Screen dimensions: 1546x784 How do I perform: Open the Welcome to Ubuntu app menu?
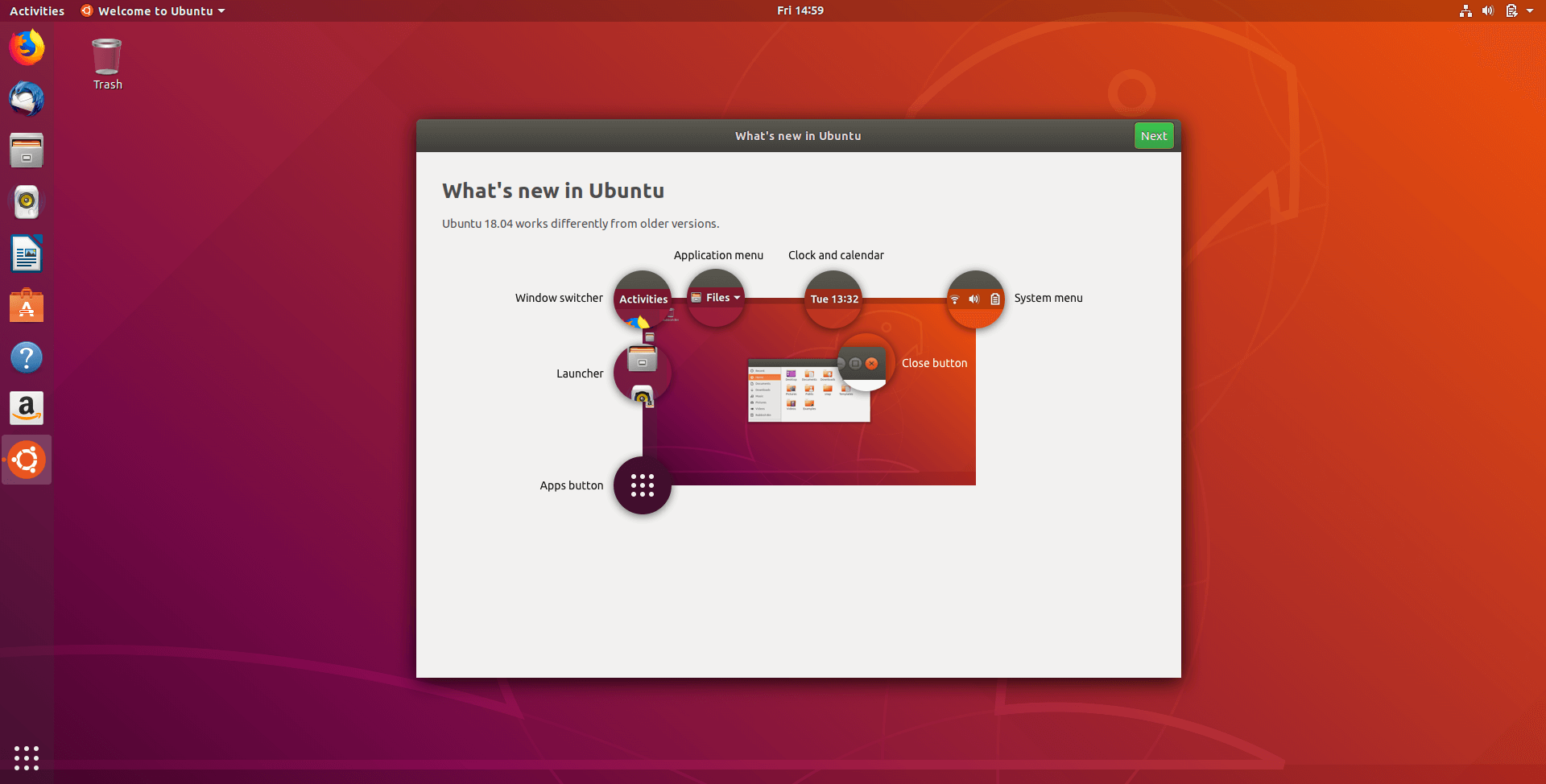(x=153, y=10)
